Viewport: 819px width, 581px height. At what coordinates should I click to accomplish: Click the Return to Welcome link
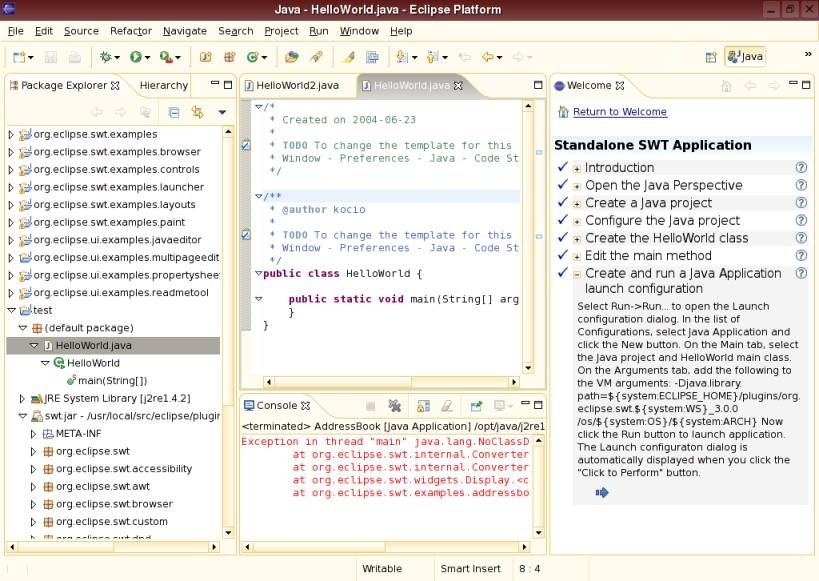point(619,112)
